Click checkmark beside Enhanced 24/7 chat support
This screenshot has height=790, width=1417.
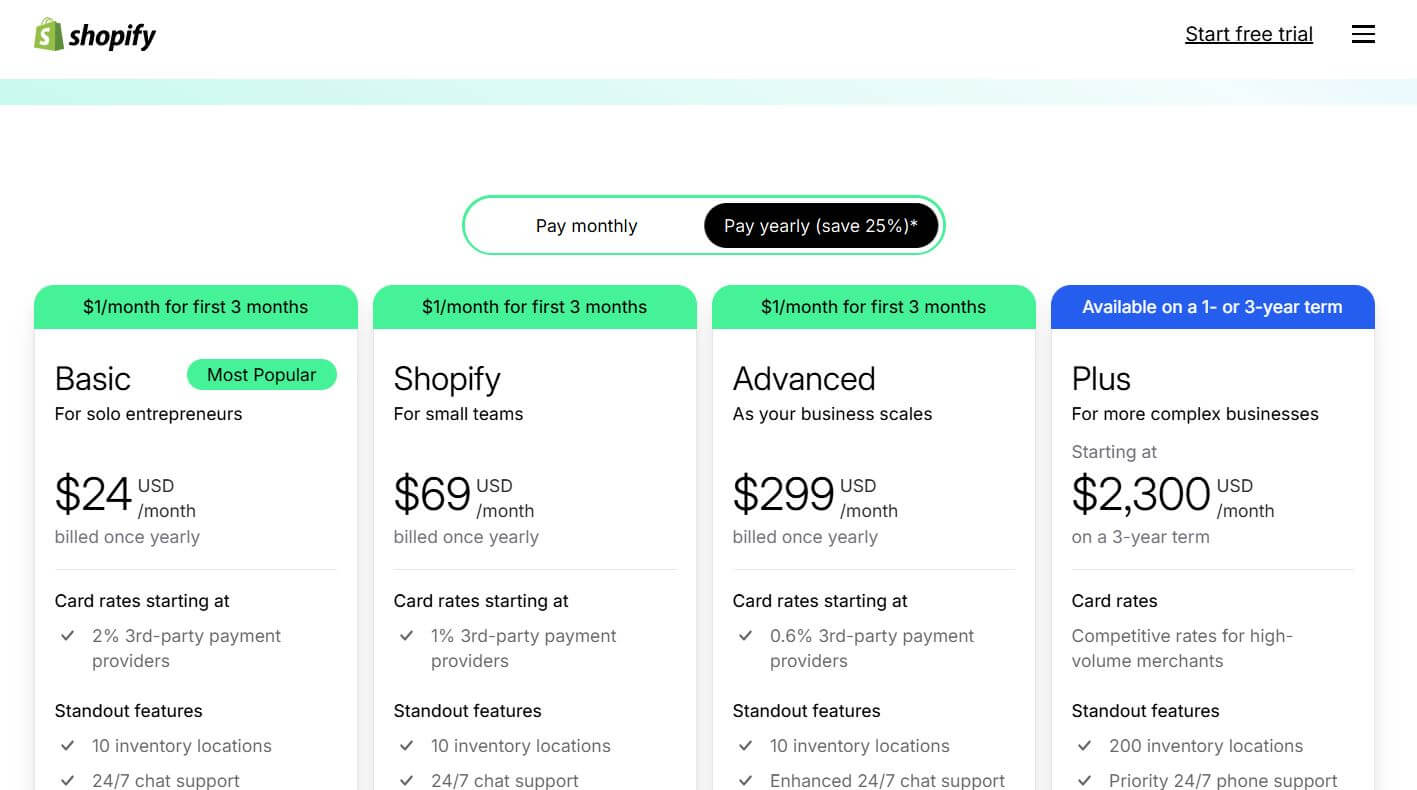[x=746, y=780]
